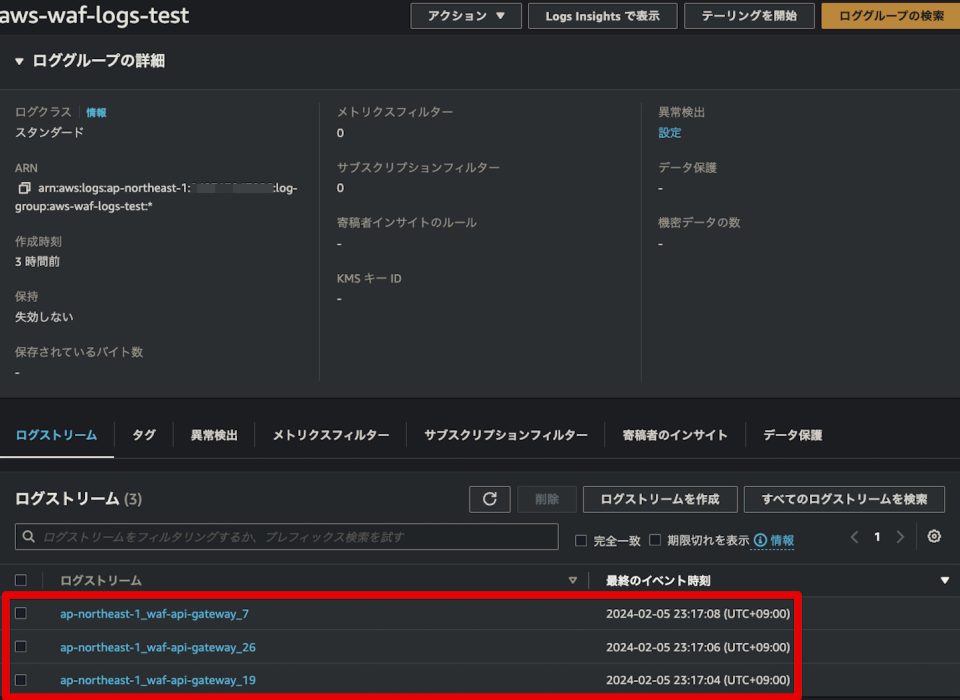
Task: Click テーリングを開始 button
Action: [x=749, y=16]
